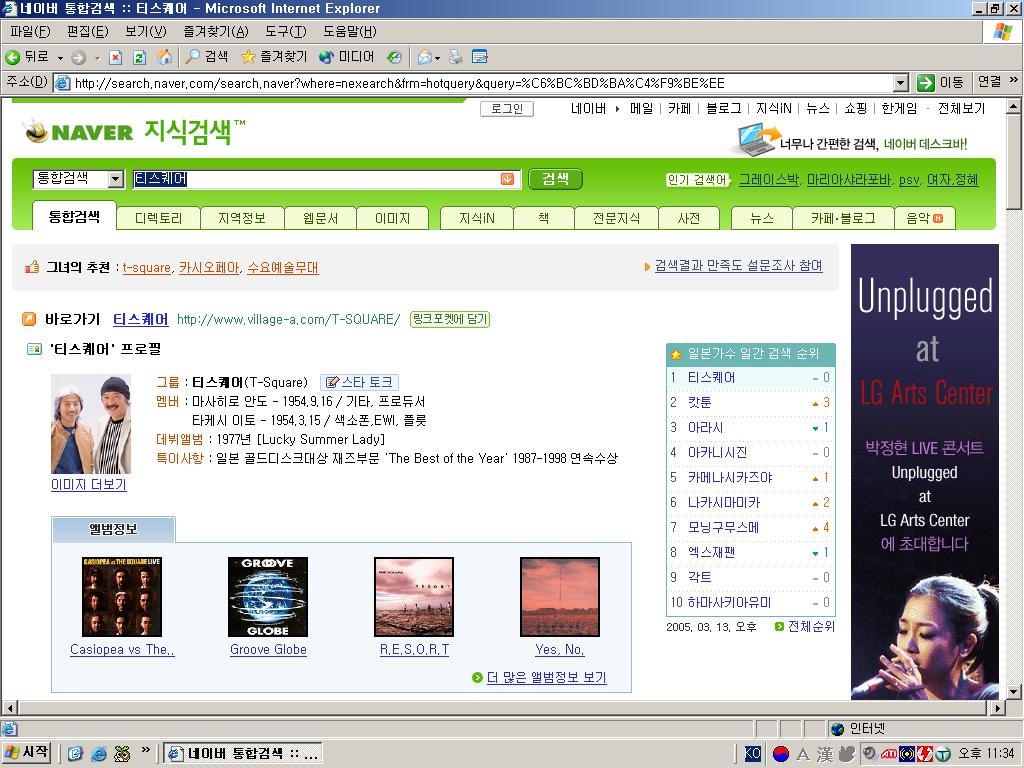Click the Edit page icon in toolbar
1024x768 pixels.
coord(480,57)
